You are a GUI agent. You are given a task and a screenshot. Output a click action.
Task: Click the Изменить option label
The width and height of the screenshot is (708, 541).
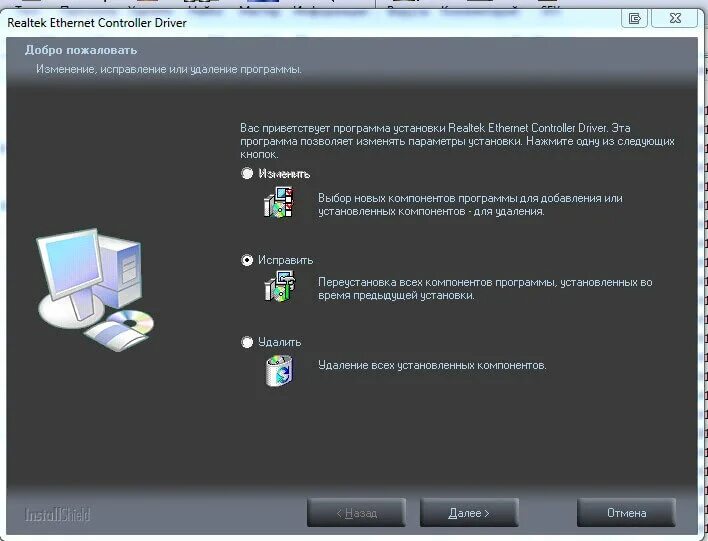coord(284,173)
